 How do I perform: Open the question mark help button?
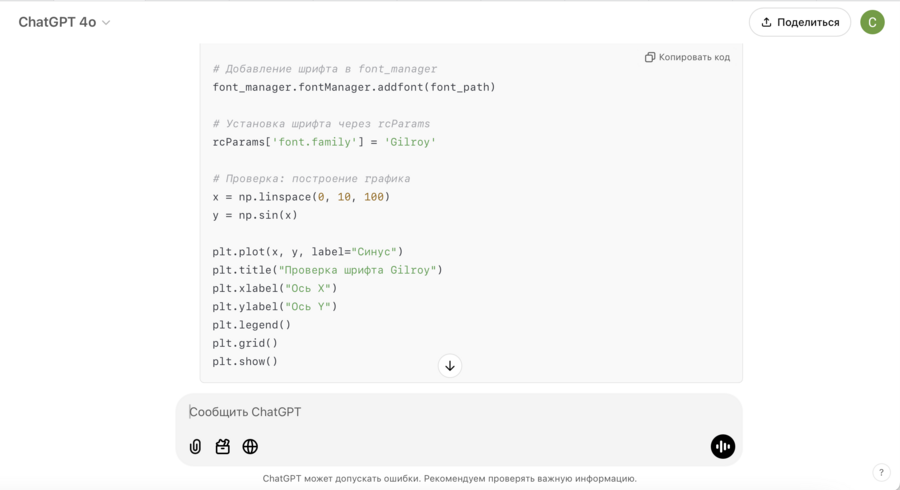coord(881,473)
